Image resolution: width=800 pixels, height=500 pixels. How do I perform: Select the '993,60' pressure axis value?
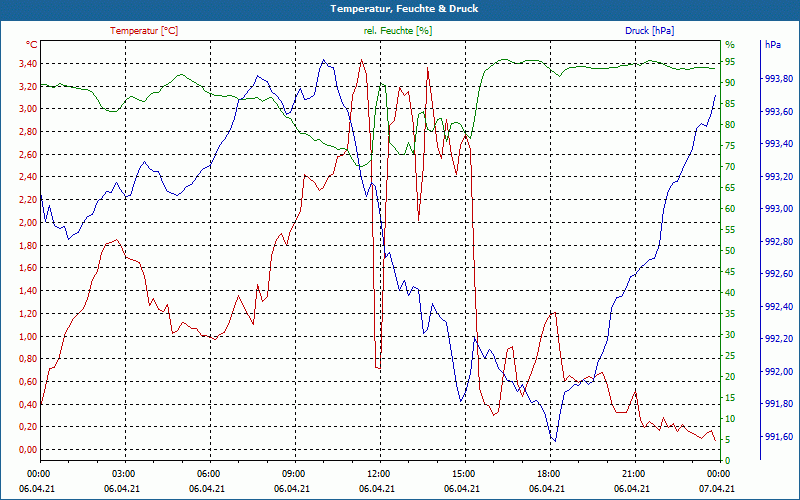(x=779, y=111)
